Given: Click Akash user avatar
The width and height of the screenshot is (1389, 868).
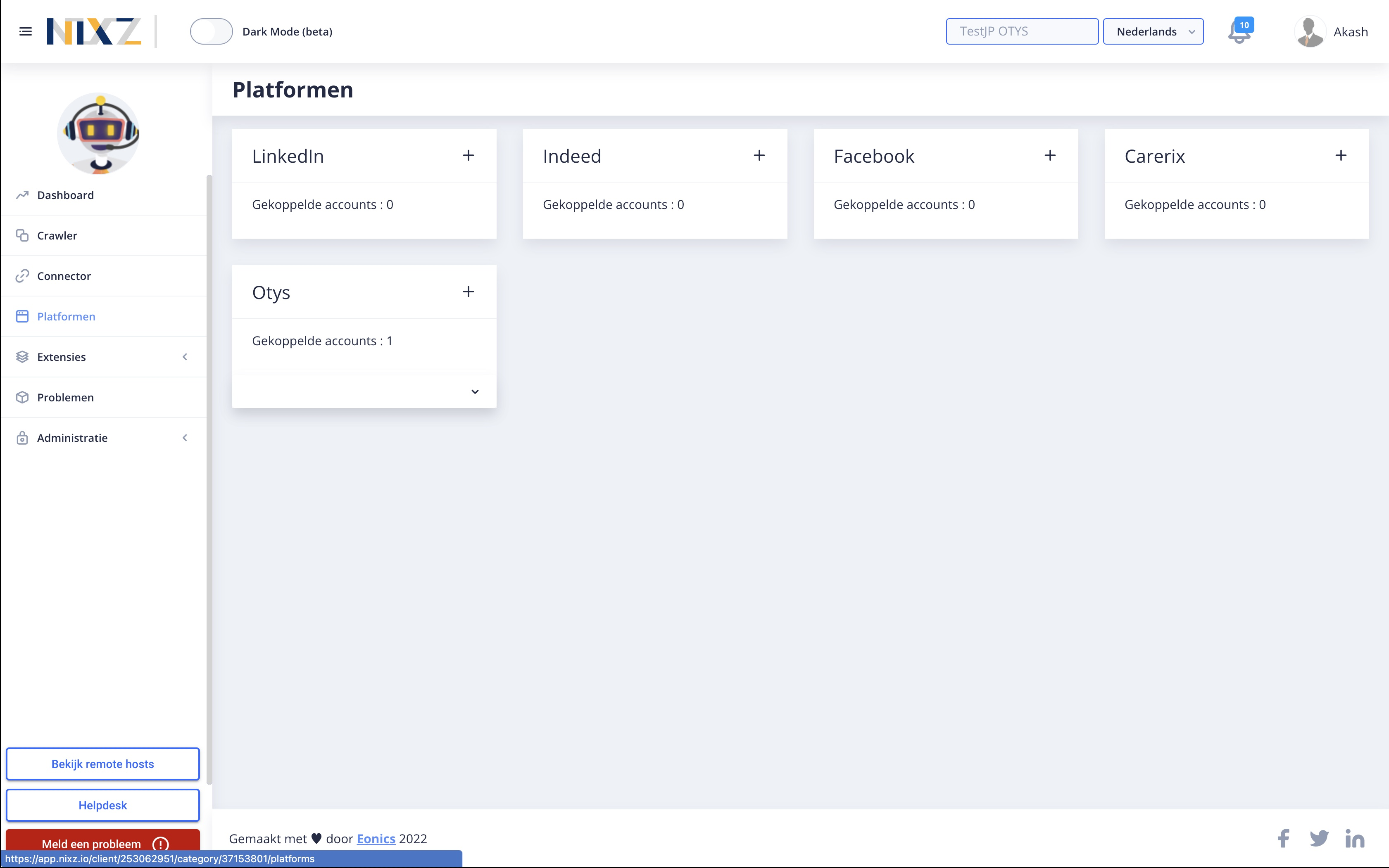Looking at the screenshot, I should [x=1310, y=31].
